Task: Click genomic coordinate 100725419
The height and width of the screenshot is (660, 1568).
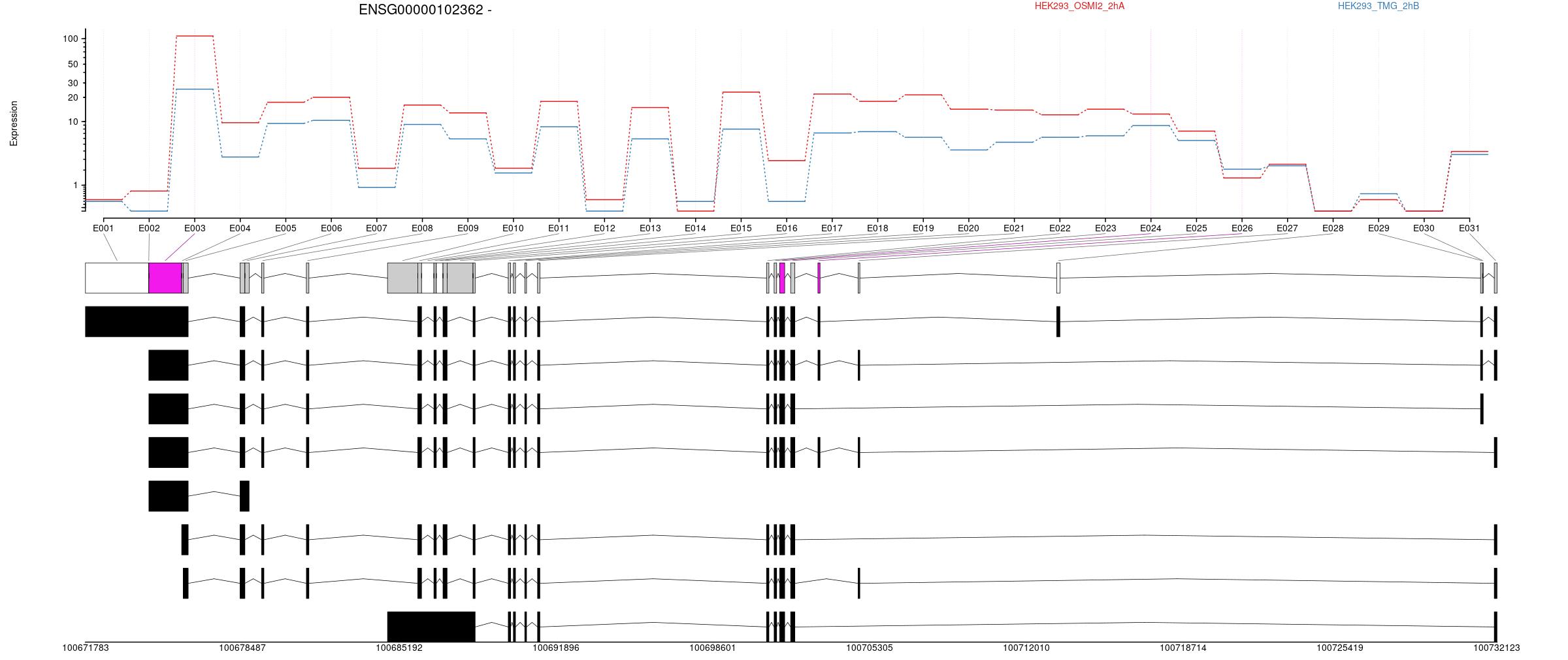Action: [x=1340, y=648]
